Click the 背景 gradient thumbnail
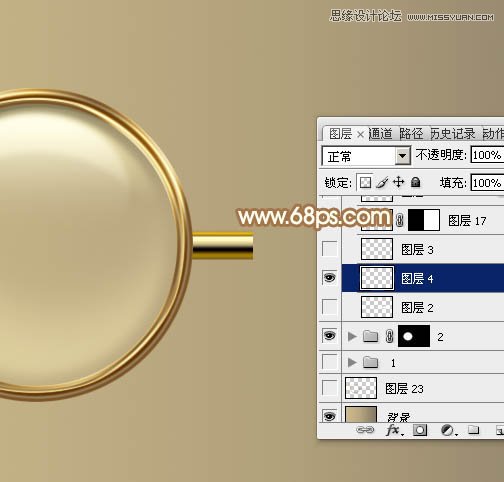 (361, 414)
